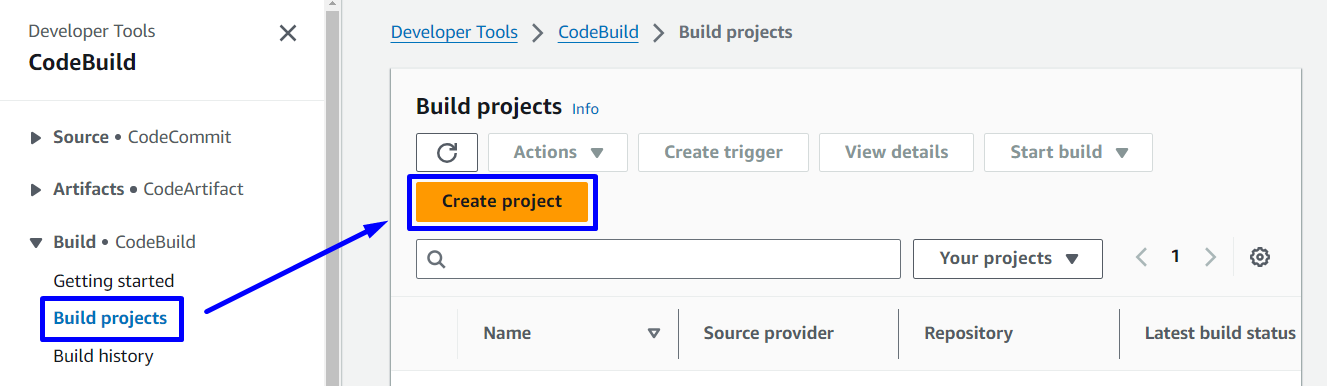Open the Start build dropdown
Image resolution: width=1327 pixels, height=386 pixels.
point(1068,152)
